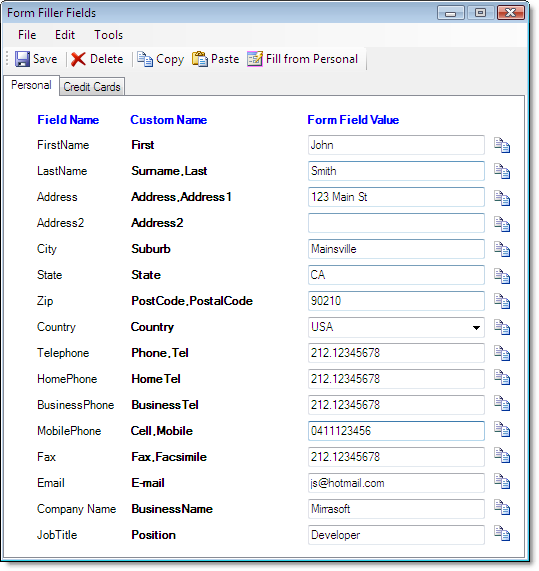Click the Company Name field with Mirrasoft
The image size is (539, 571).
click(x=396, y=509)
